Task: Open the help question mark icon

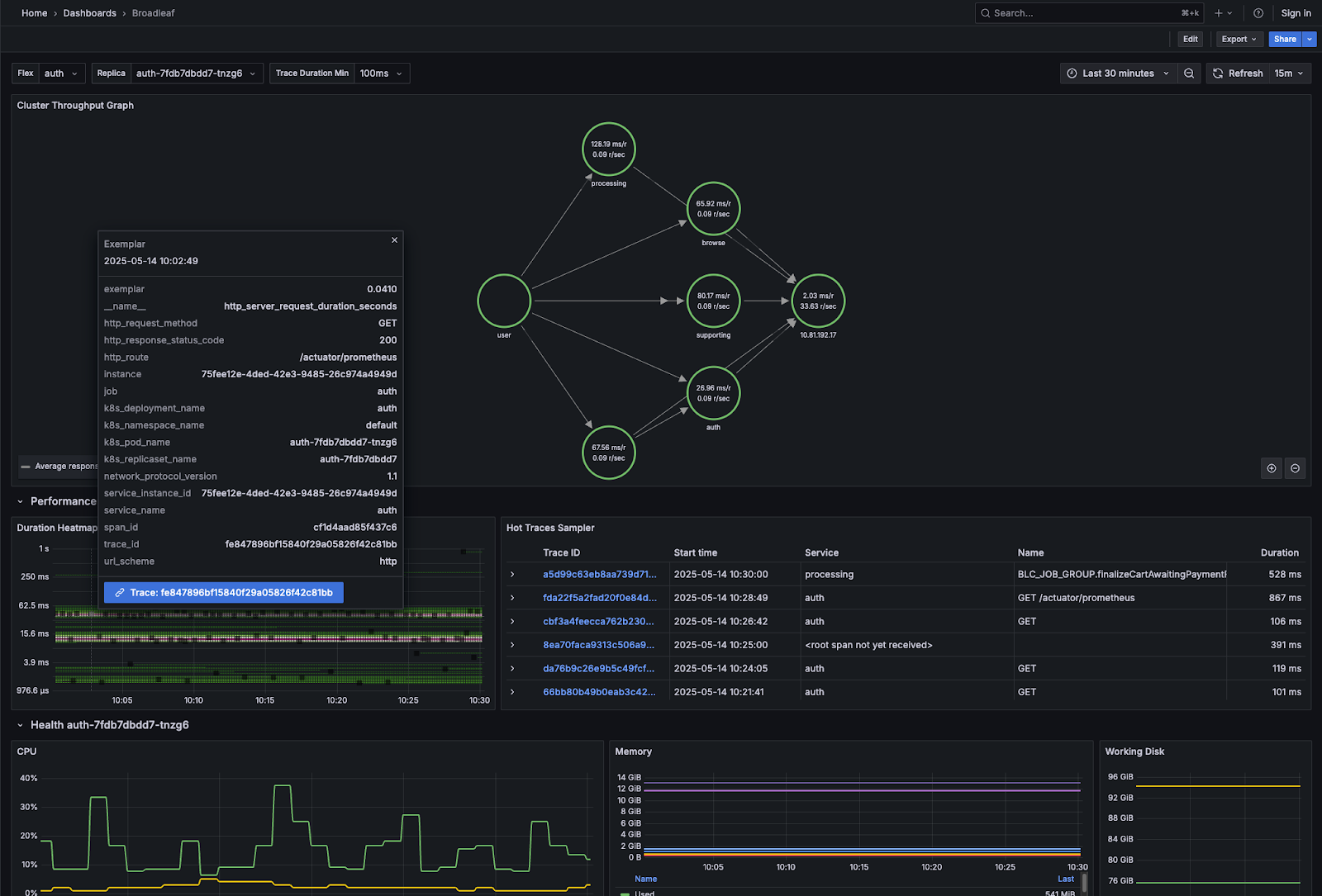Action: point(1258,13)
